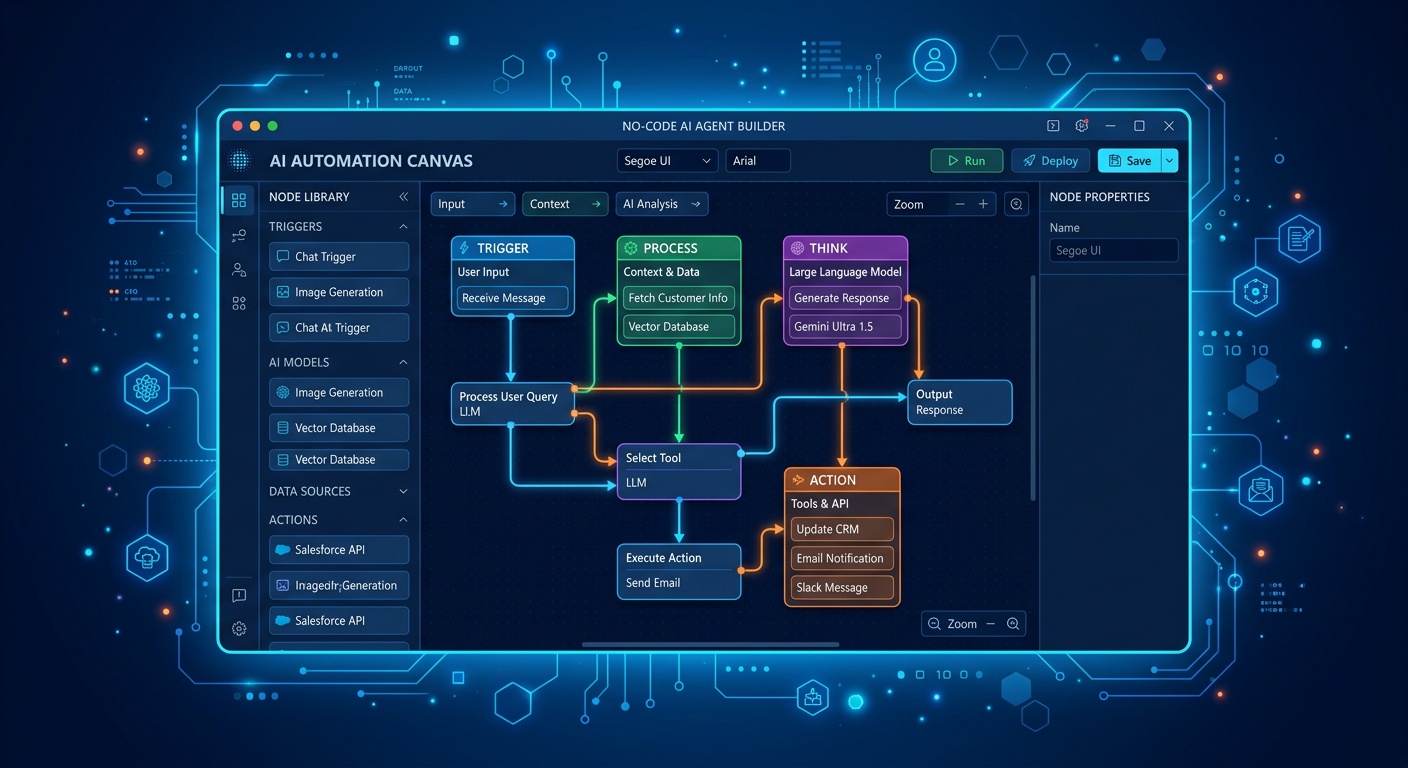Open the workflow connections sidebar icon
This screenshot has width=1408, height=768.
(x=239, y=236)
